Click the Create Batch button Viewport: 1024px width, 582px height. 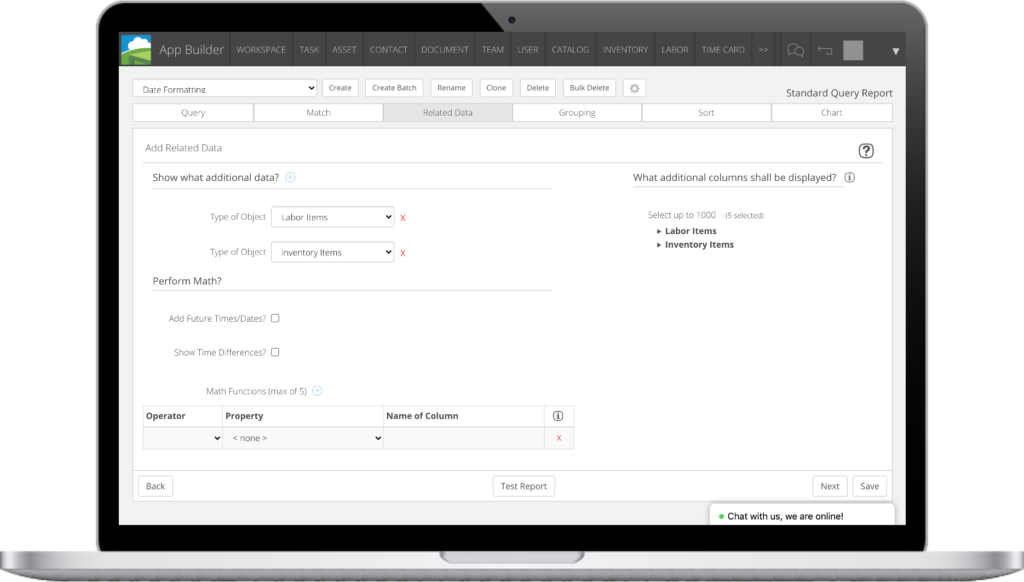click(394, 88)
